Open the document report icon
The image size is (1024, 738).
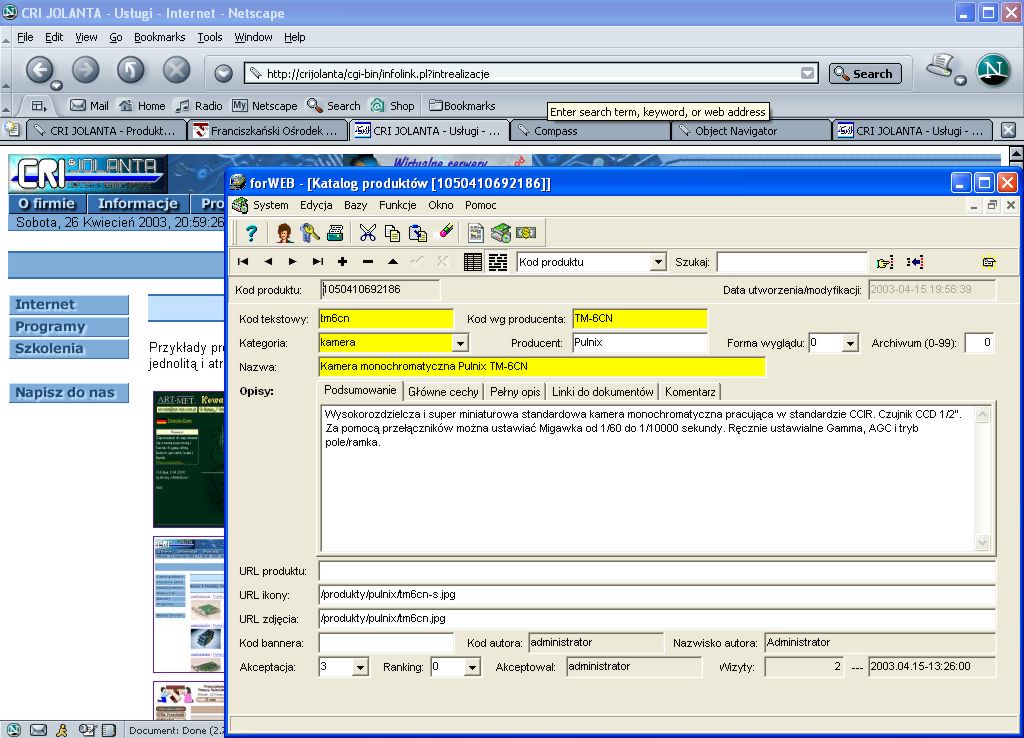pyautogui.click(x=476, y=233)
